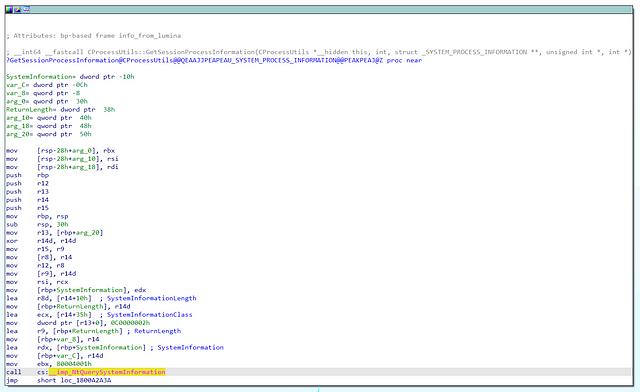Select the 'arg_18= qword ptr 48h' definition
Image resolution: width=640 pixels, height=392 pixels.
tap(49, 126)
